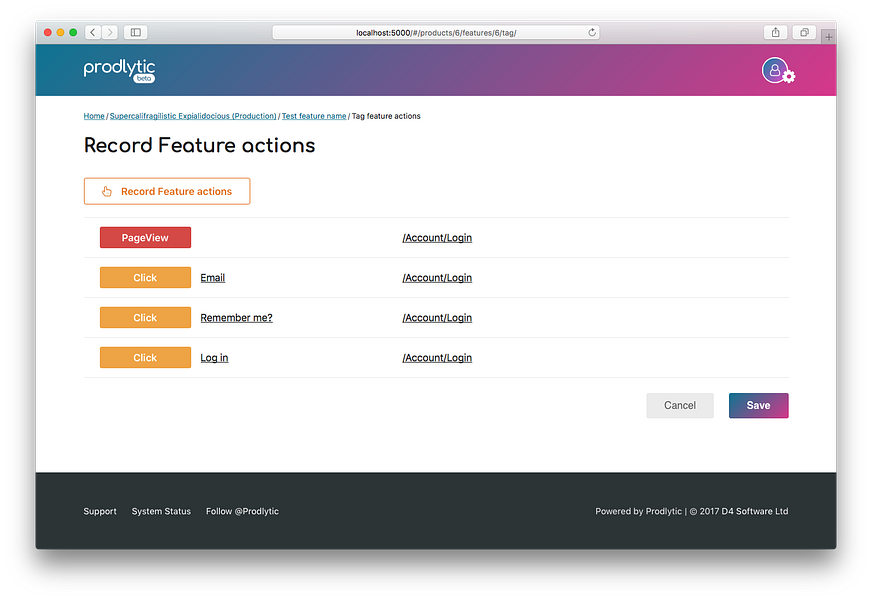Open Test feature name breadcrumb link
The image size is (872, 600).
(314, 116)
